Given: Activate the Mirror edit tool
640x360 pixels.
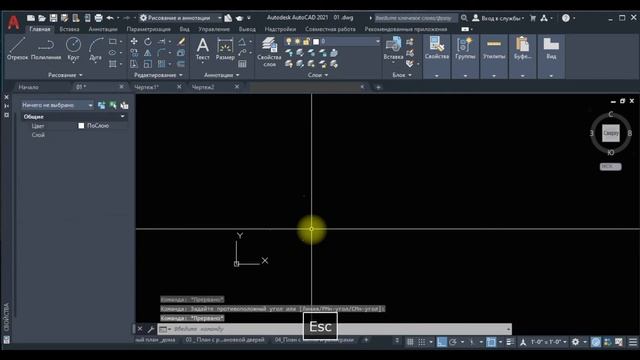Looking at the screenshot, I should pyautogui.click(x=148, y=53).
